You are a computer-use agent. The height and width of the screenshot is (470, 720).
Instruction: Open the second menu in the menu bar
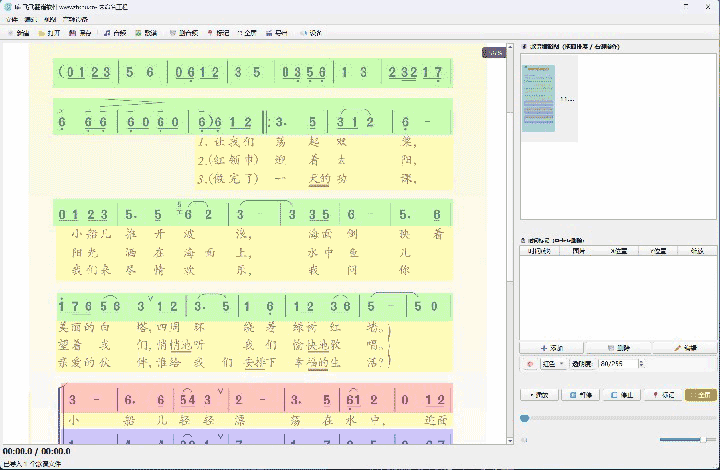30,19
